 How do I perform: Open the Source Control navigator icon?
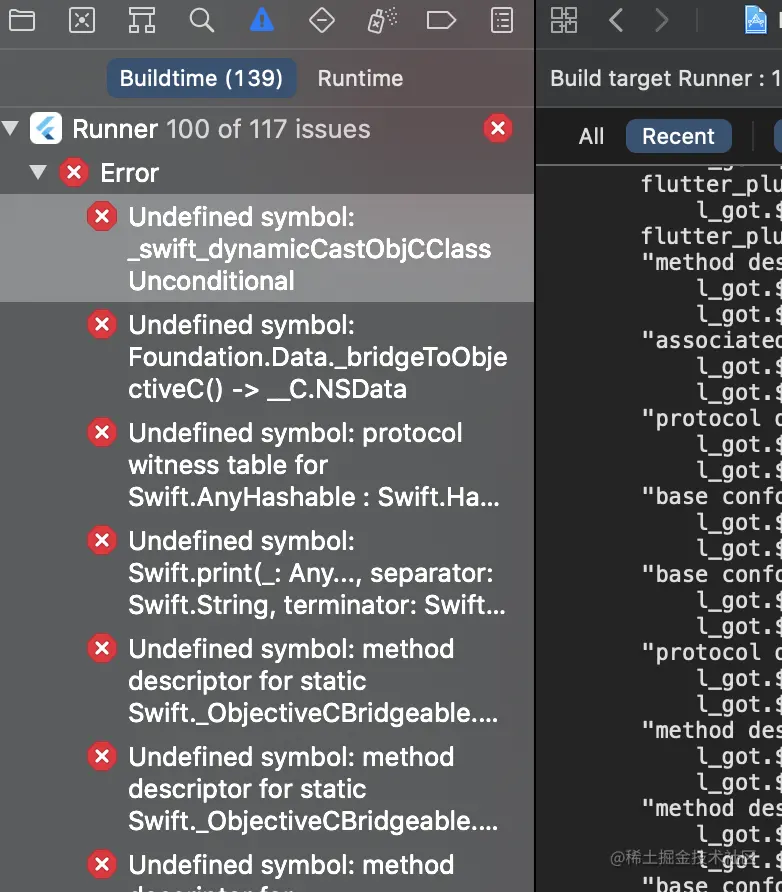(x=82, y=19)
